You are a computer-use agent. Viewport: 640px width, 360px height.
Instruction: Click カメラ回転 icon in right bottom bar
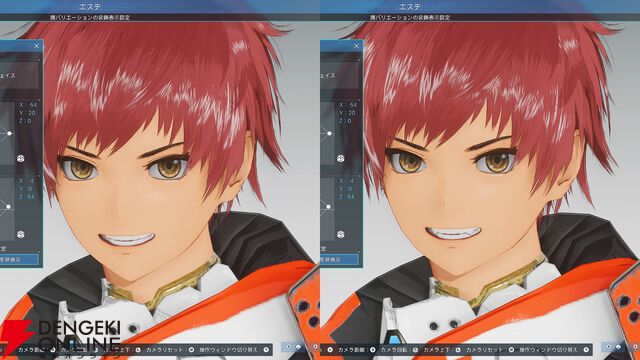[x=415, y=349]
